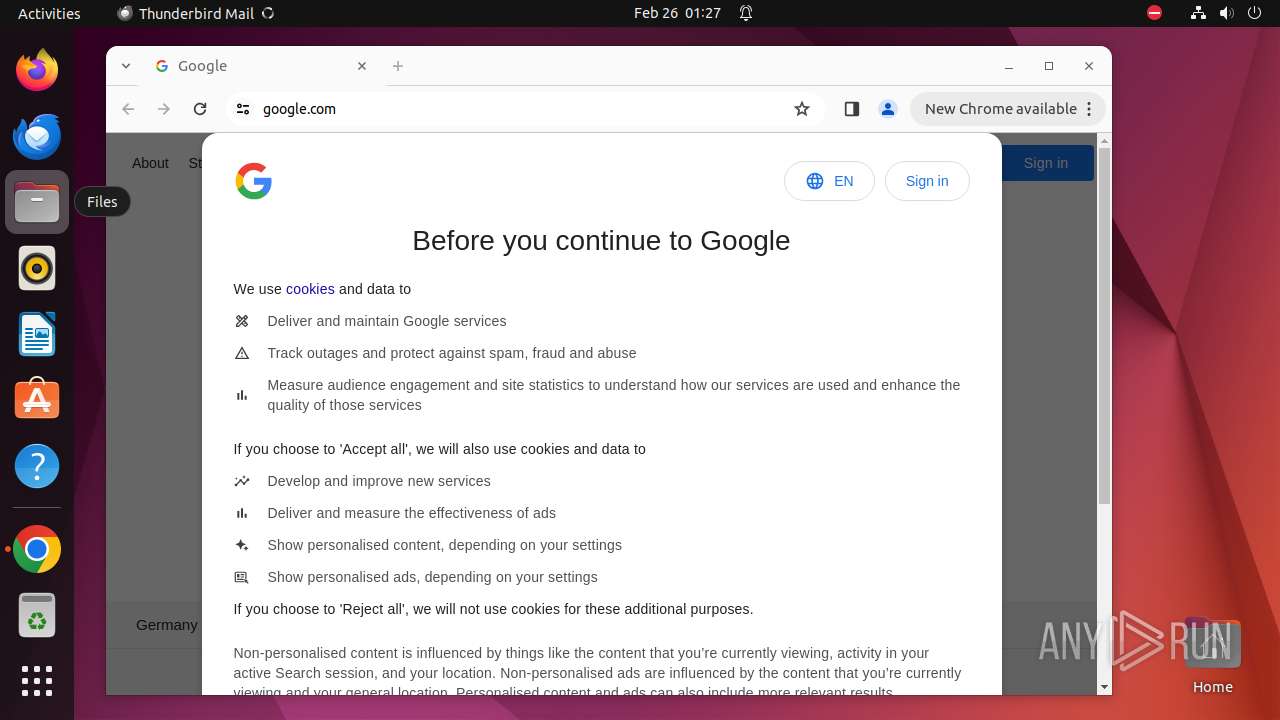Open the Home folder desktop icon

1212,656
